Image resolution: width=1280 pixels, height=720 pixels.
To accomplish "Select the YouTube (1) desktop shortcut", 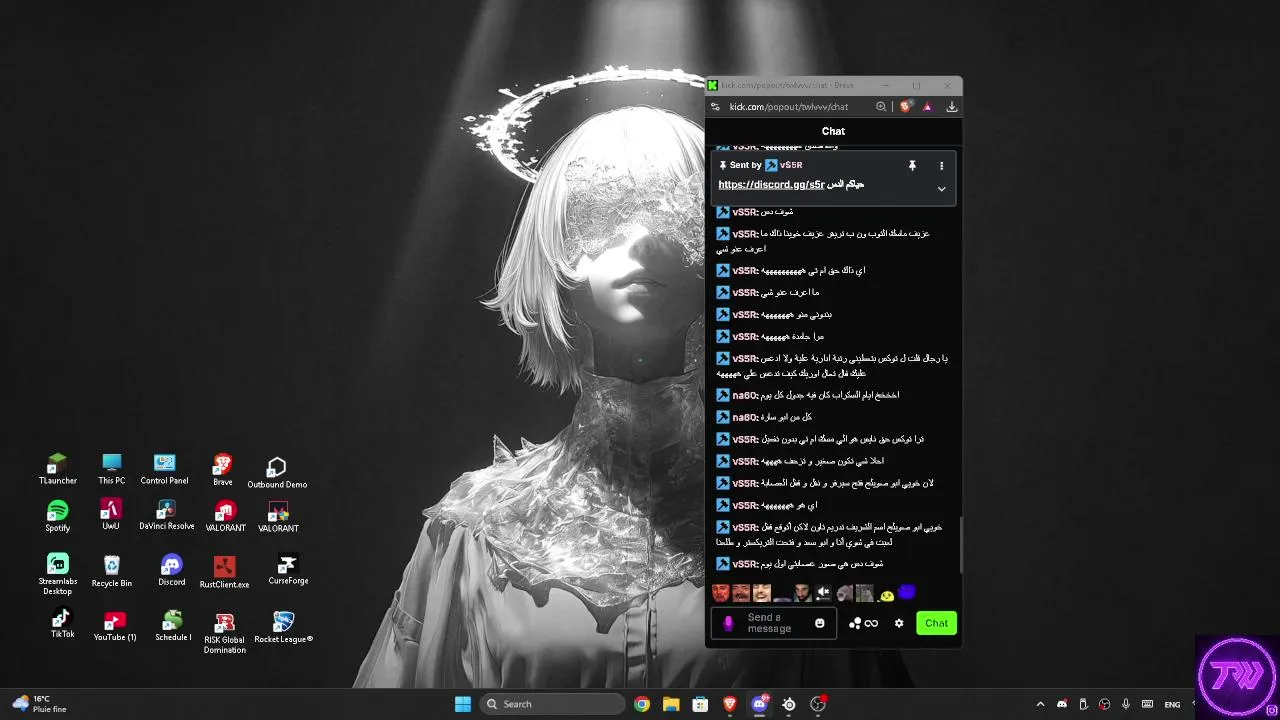I will tap(115, 626).
